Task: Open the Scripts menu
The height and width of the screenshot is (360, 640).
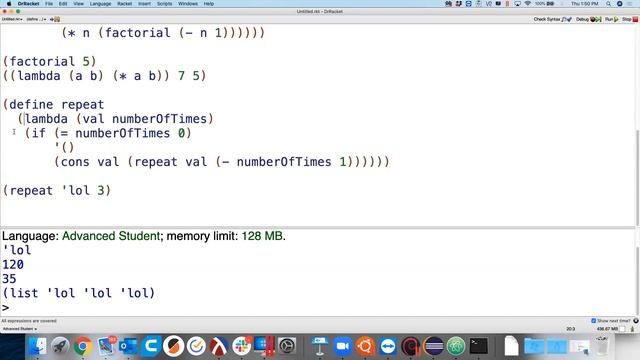Action: [164, 4]
